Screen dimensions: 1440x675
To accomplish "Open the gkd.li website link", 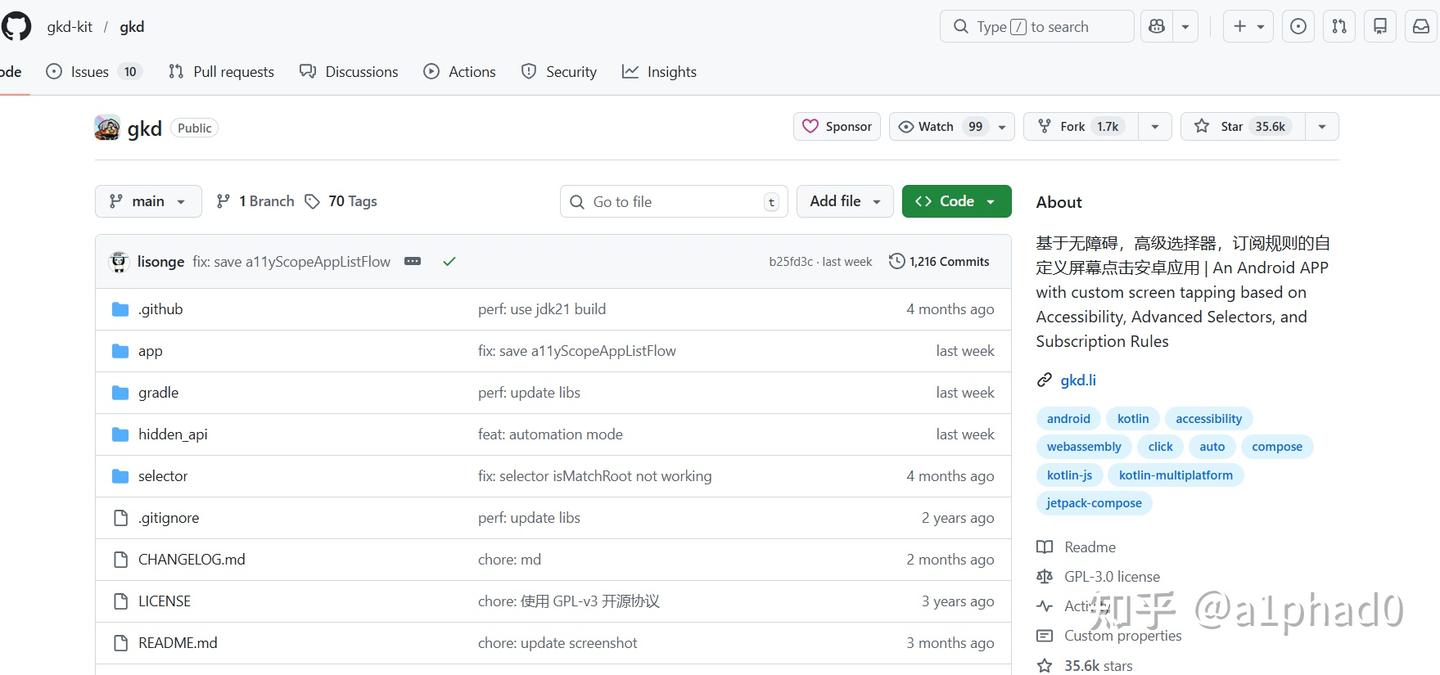I will (1078, 380).
